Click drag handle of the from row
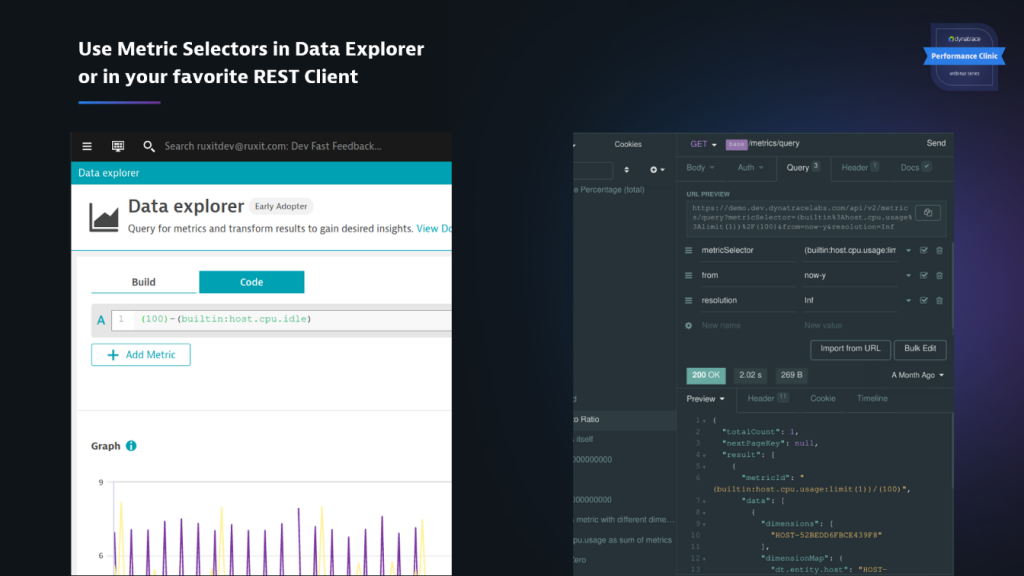Viewport: 1024px width, 576px height. 688,275
